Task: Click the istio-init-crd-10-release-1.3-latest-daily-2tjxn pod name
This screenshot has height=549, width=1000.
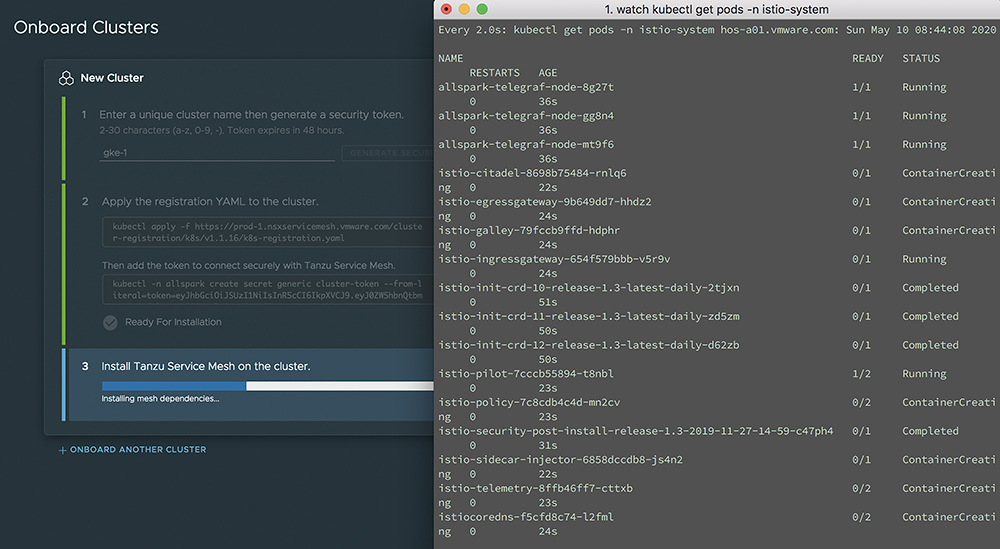Action: pos(589,288)
